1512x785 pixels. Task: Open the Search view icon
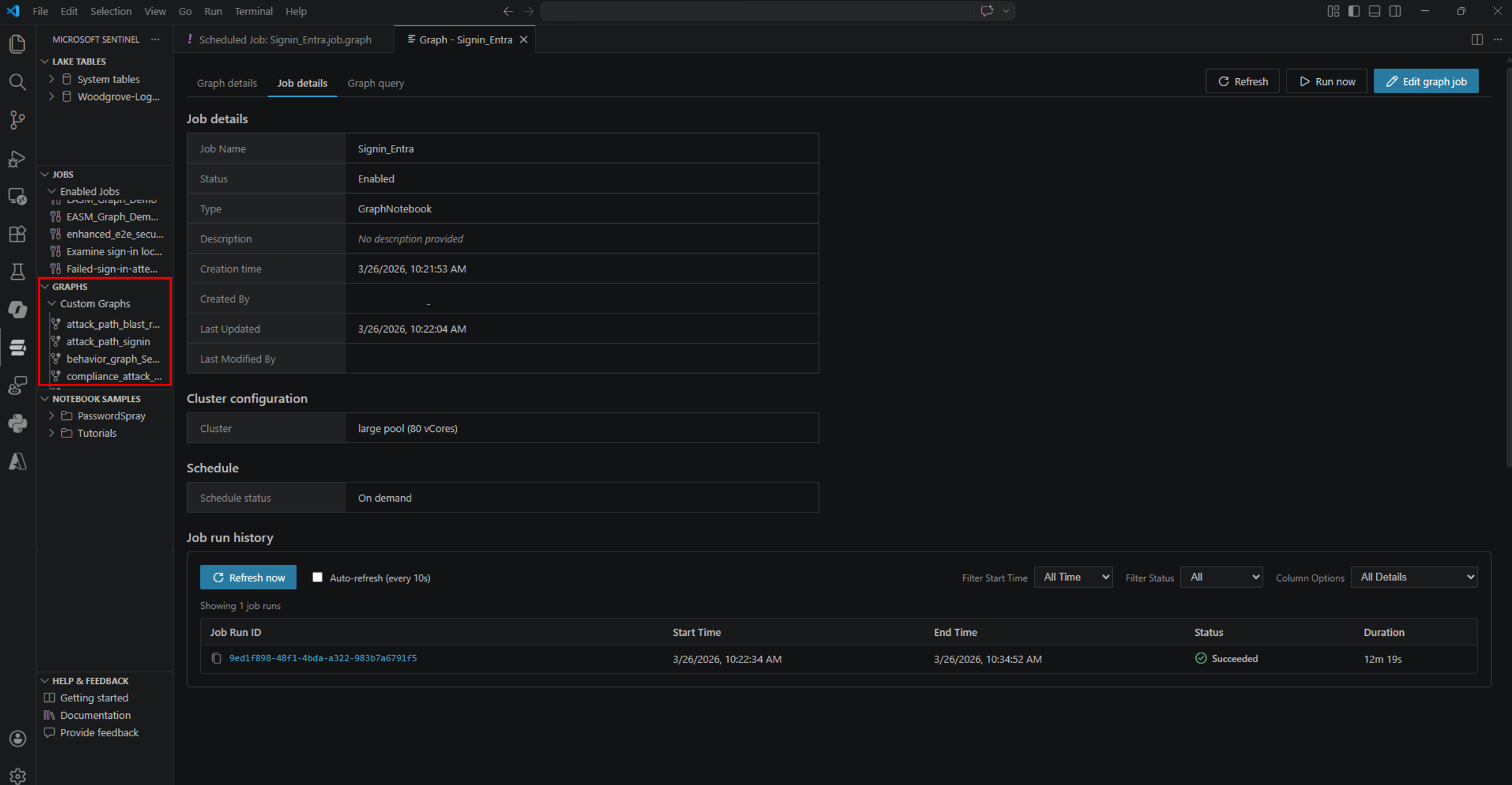(17, 82)
